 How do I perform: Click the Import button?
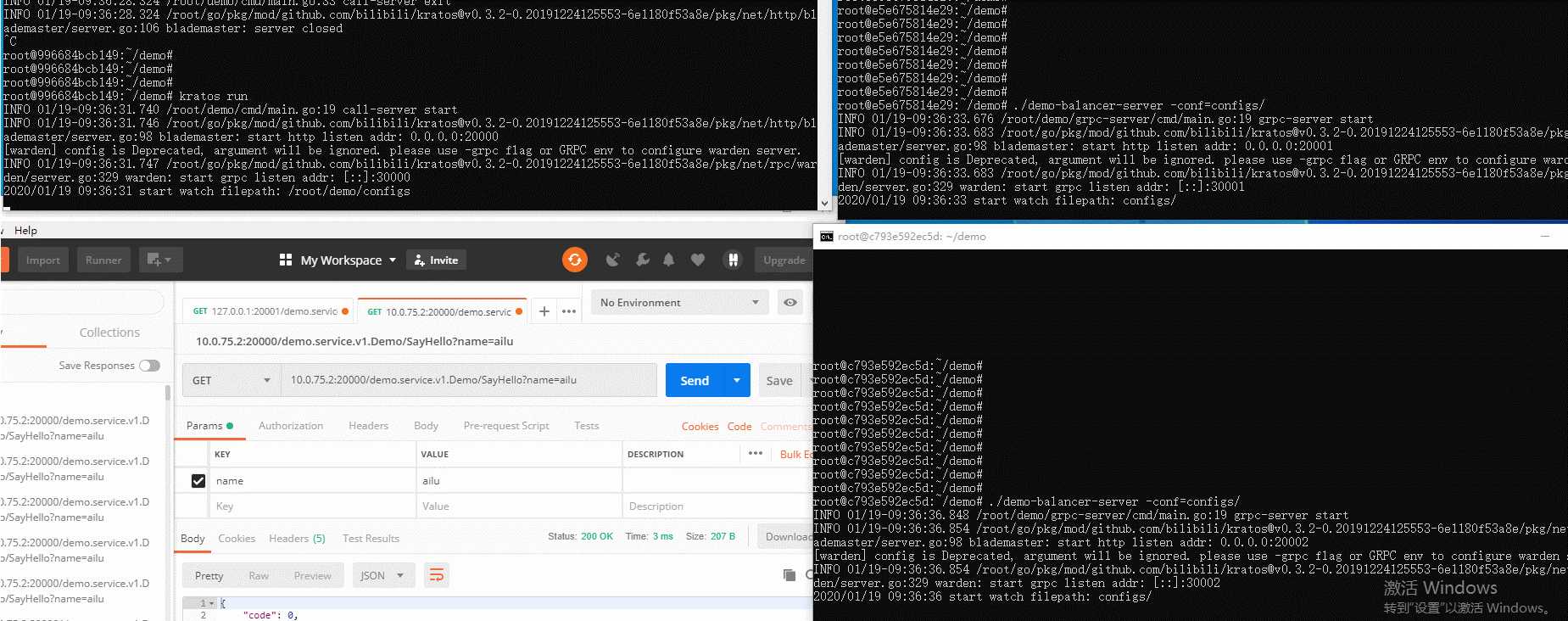[43, 260]
